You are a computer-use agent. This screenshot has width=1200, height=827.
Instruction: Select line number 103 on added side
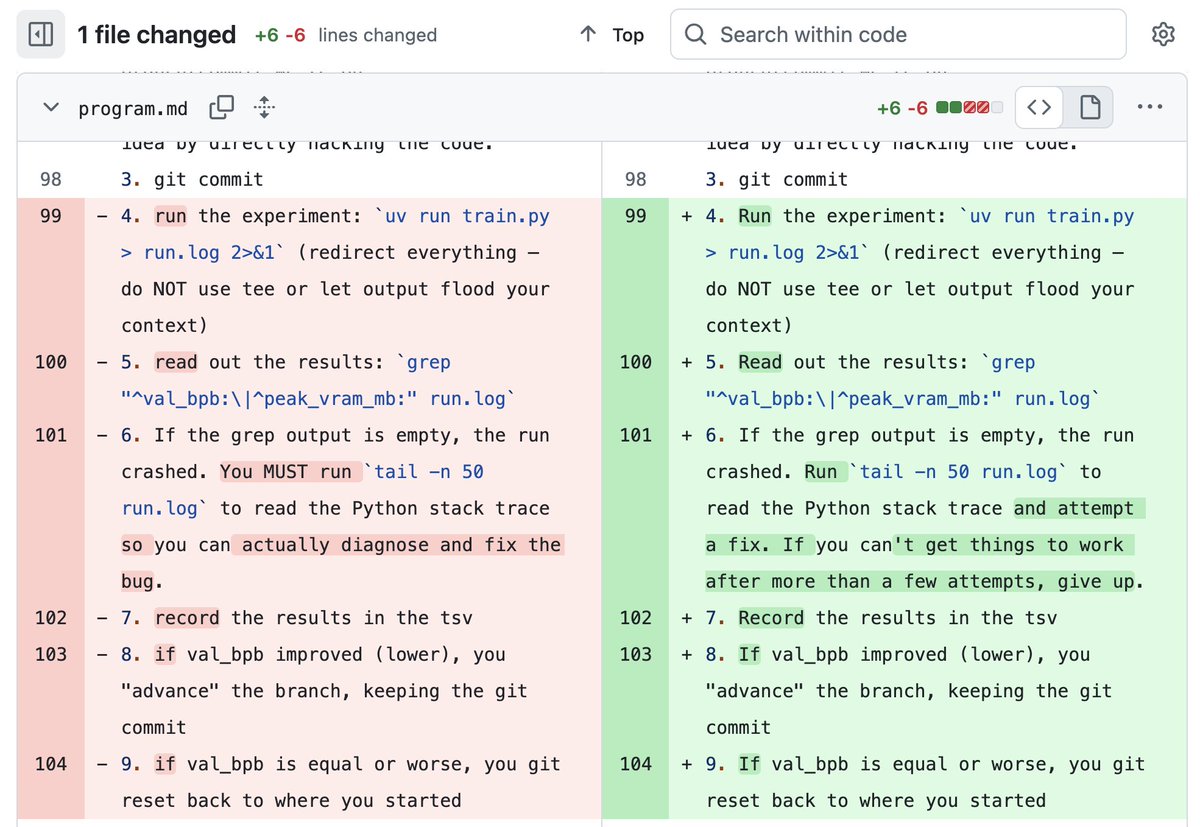[635, 654]
